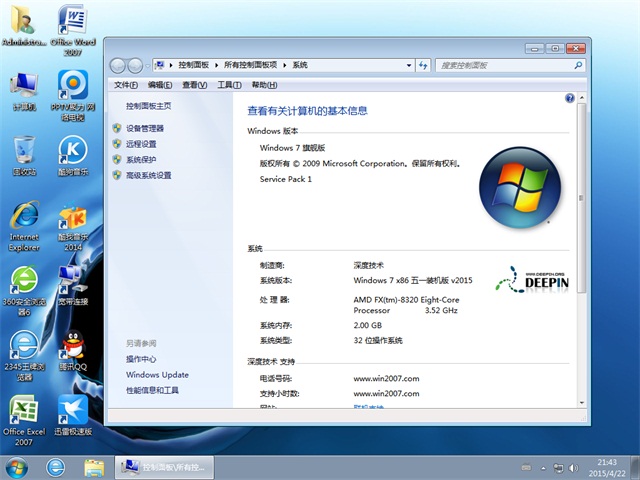
Task: Click inside the 搜索控制面板 search field
Action: pos(504,65)
